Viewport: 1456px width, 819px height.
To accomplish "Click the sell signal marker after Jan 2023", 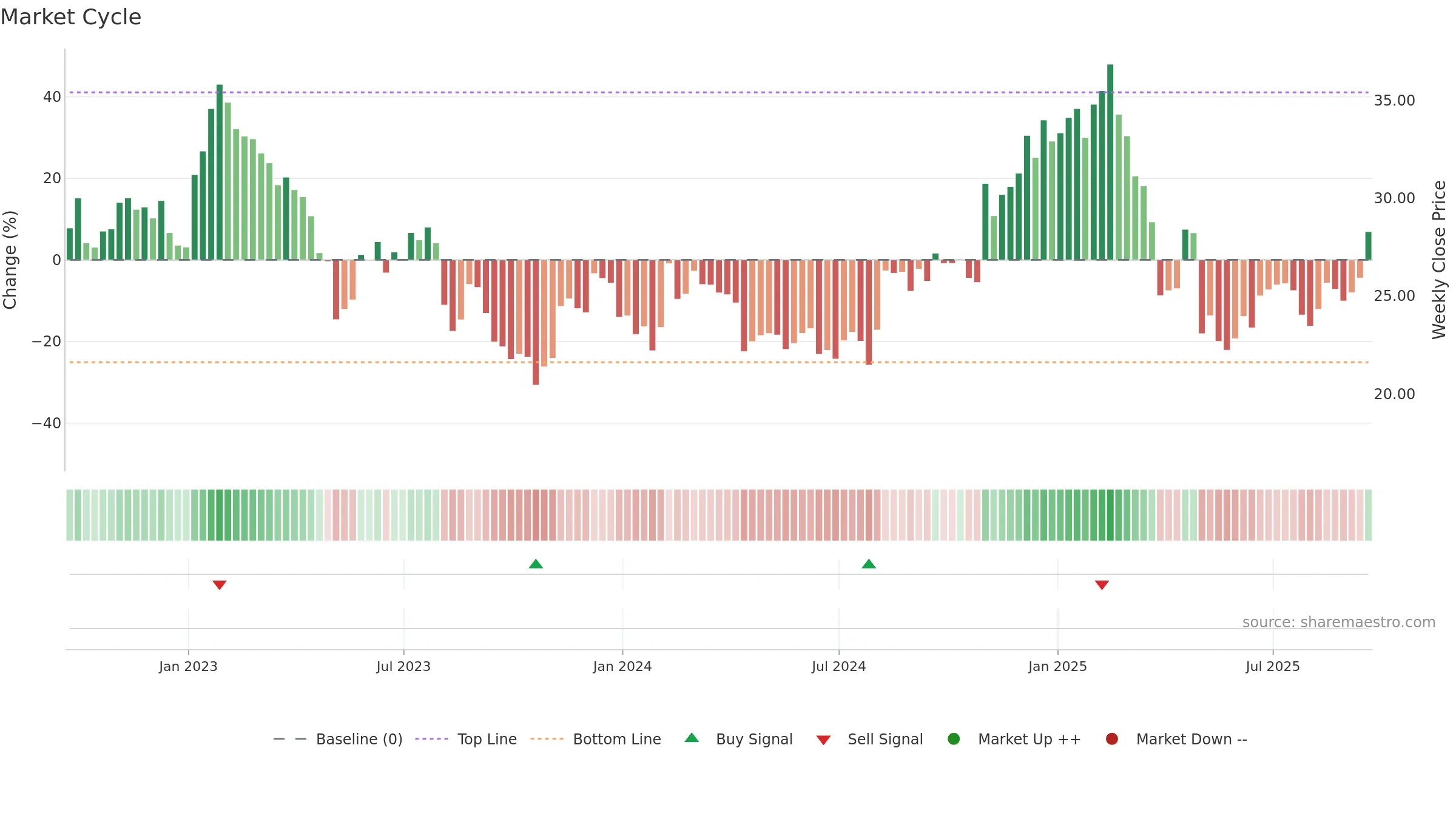I will click(x=220, y=585).
